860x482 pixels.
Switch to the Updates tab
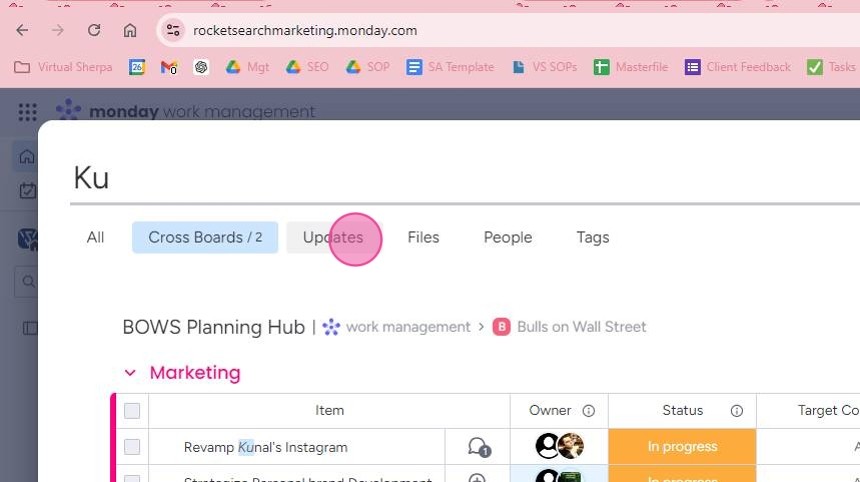tap(333, 237)
